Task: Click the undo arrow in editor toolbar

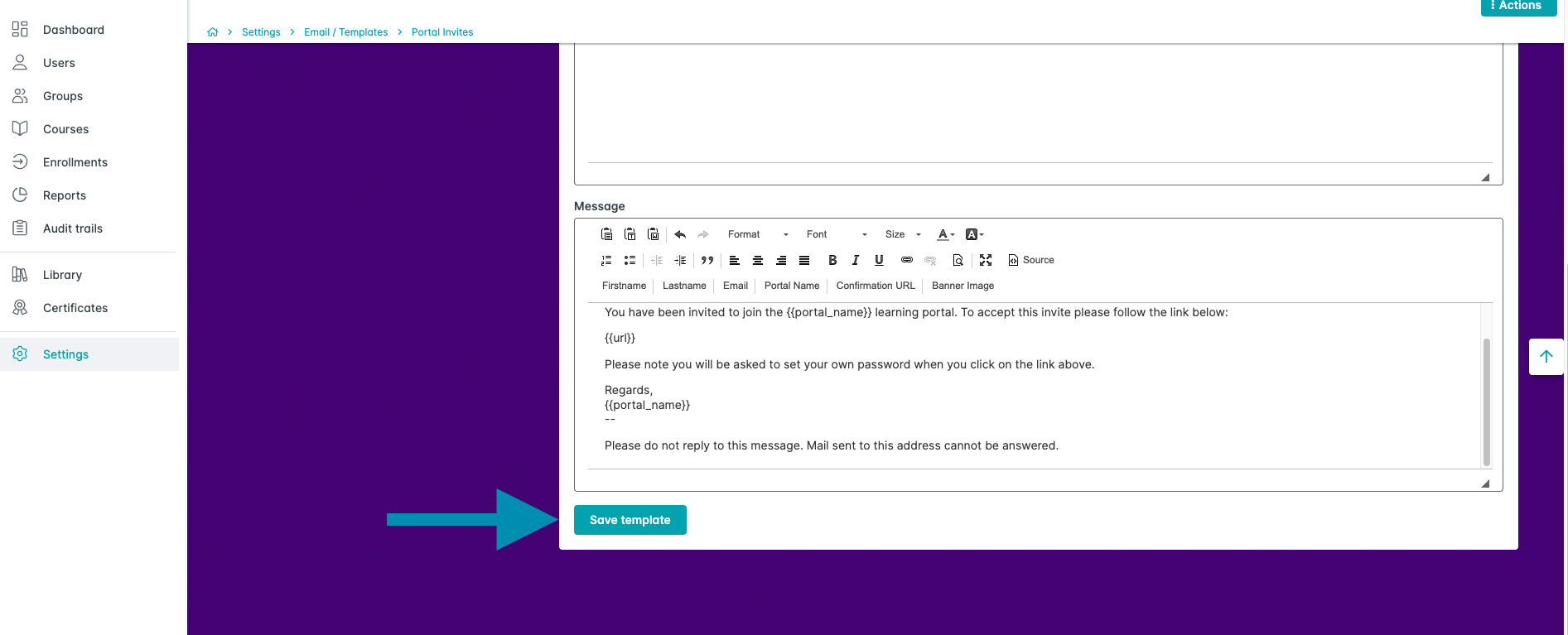Action: 680,234
